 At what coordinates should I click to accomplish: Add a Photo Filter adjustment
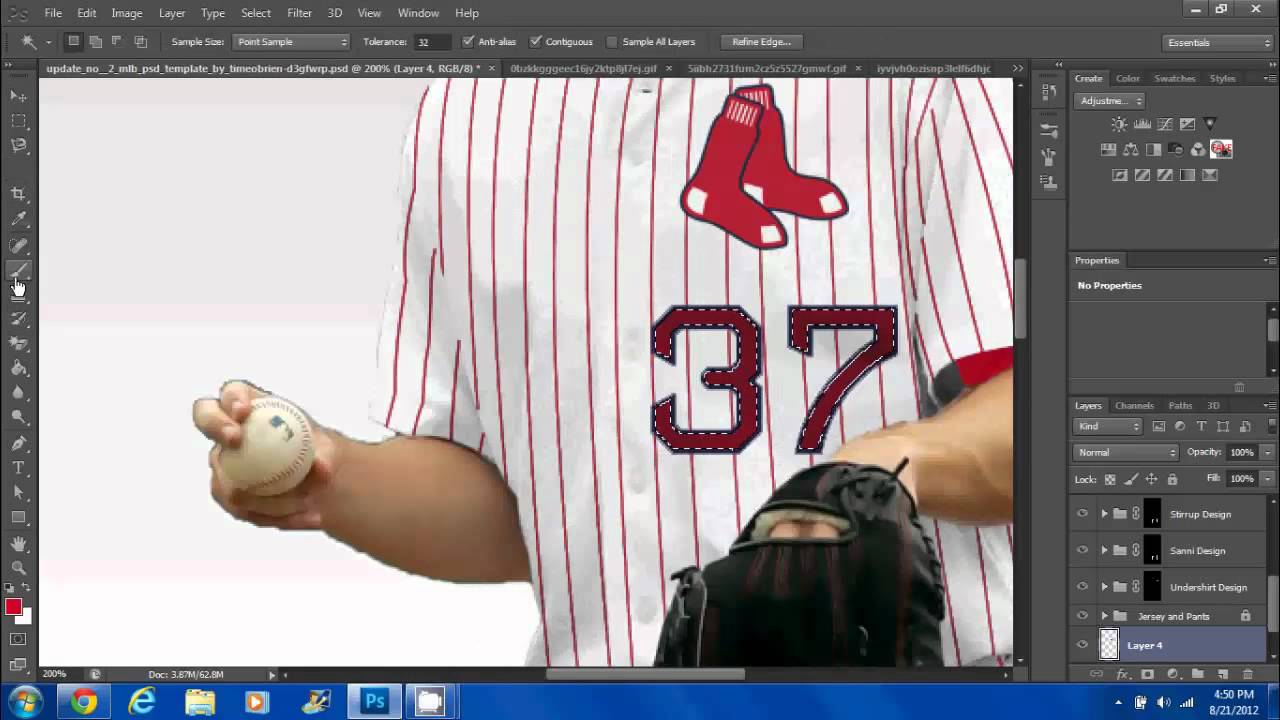tap(1176, 149)
